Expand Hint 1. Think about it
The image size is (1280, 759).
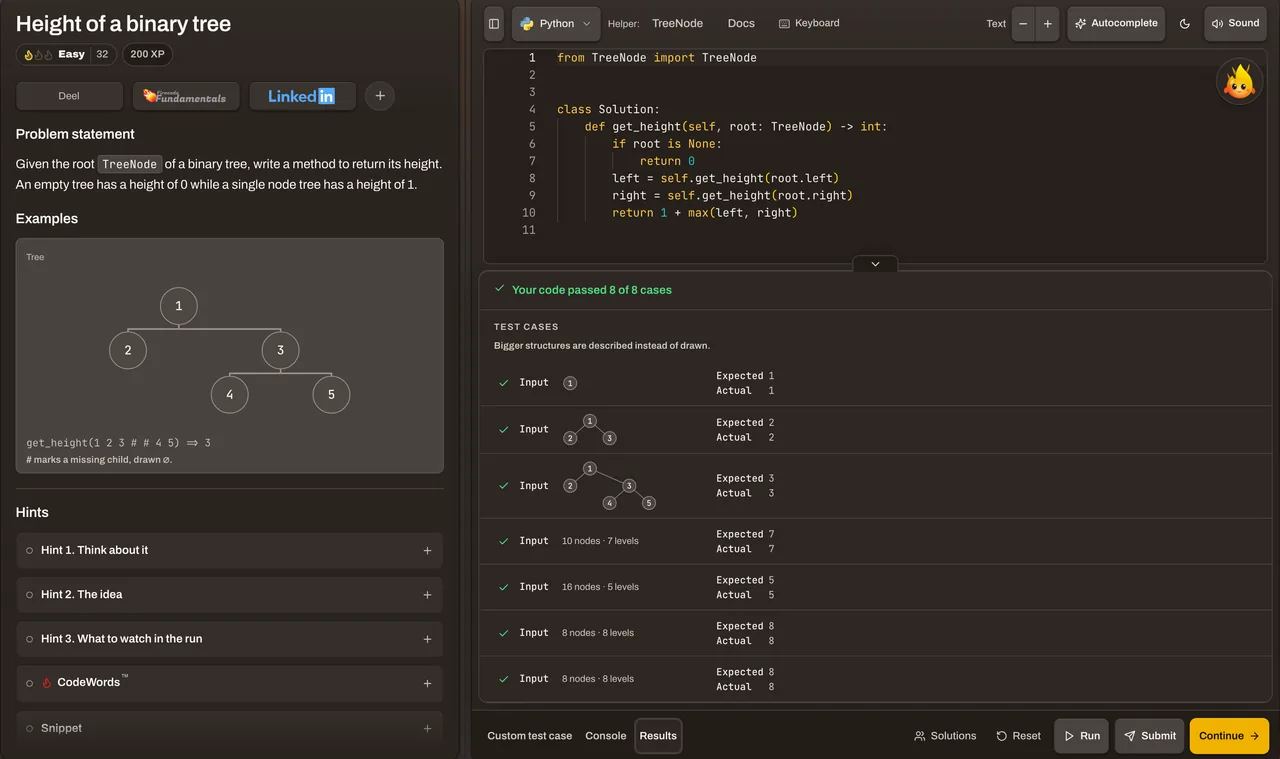(230, 551)
